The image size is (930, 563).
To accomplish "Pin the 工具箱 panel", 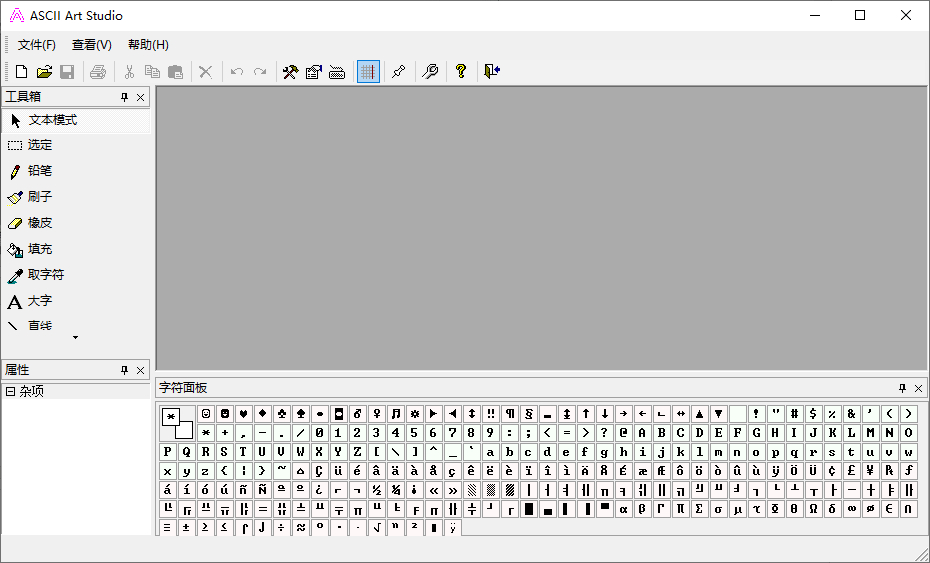I will 124,97.
